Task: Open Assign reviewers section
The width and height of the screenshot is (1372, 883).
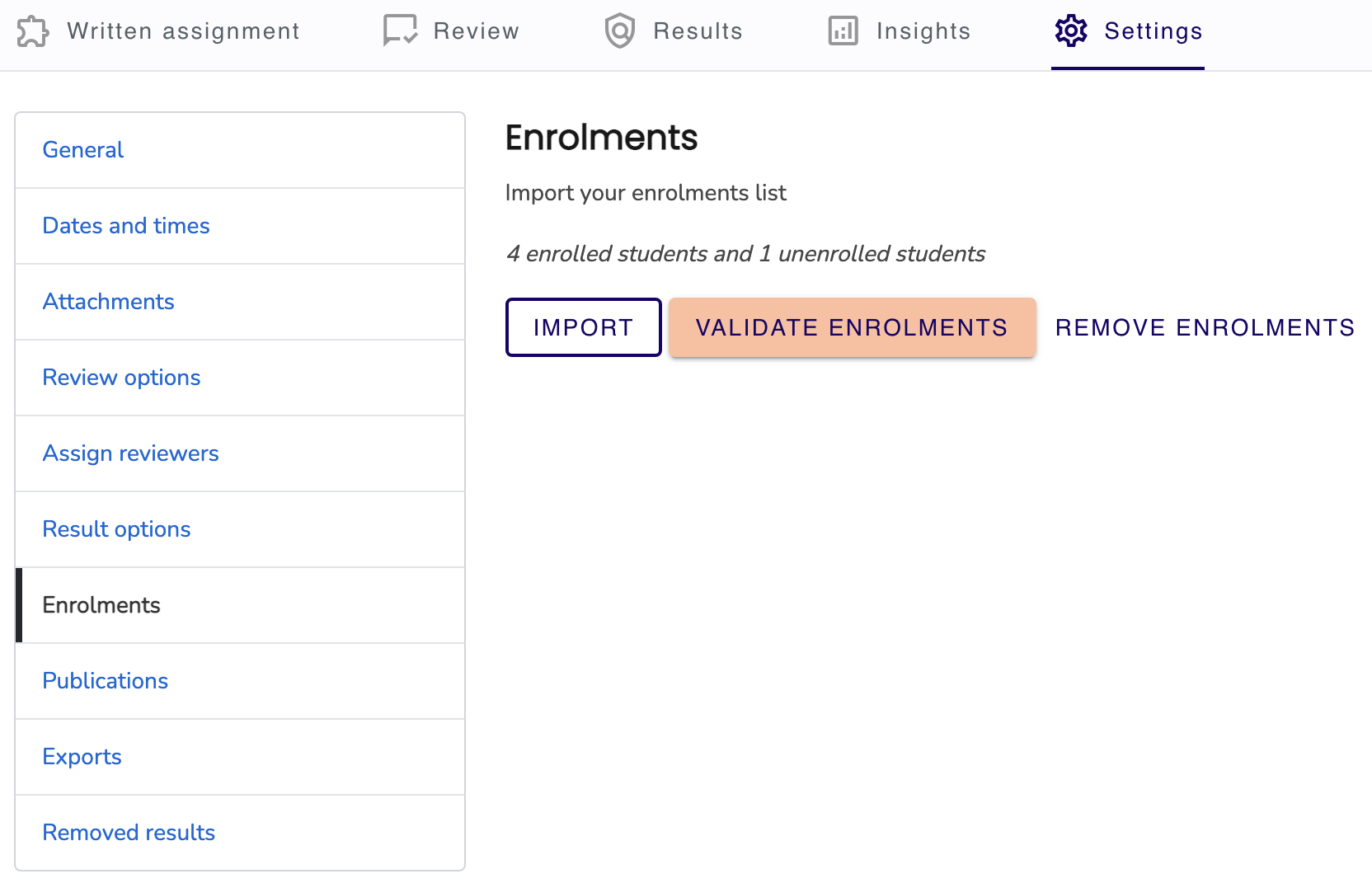Action: click(240, 453)
